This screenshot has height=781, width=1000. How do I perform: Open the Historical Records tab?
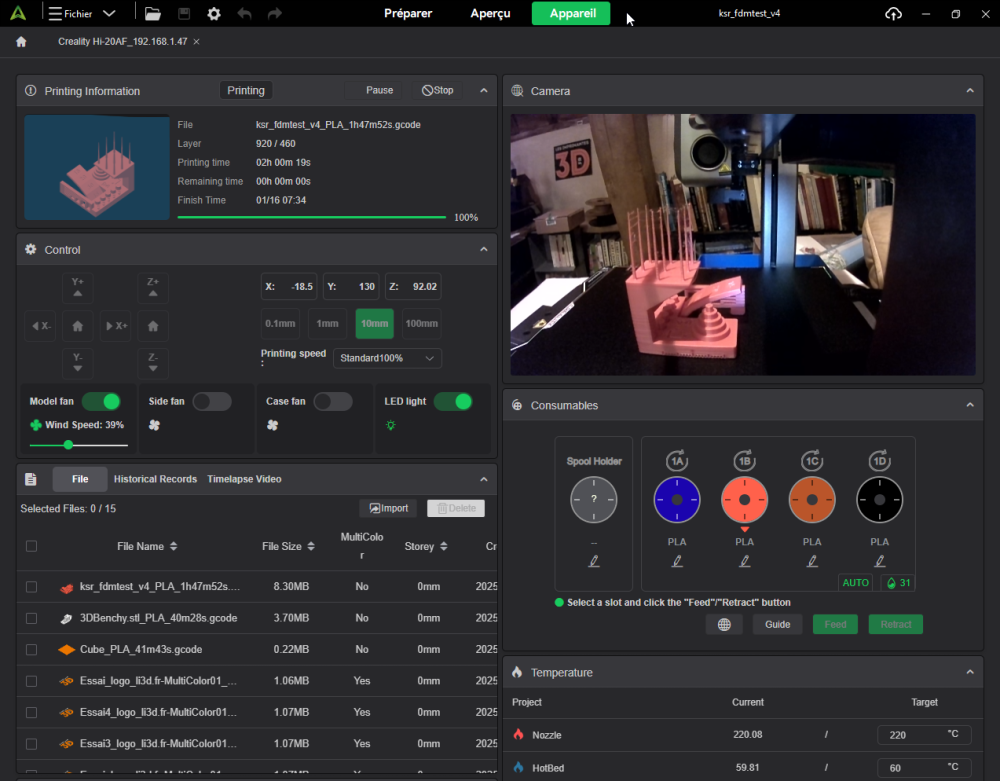155,479
